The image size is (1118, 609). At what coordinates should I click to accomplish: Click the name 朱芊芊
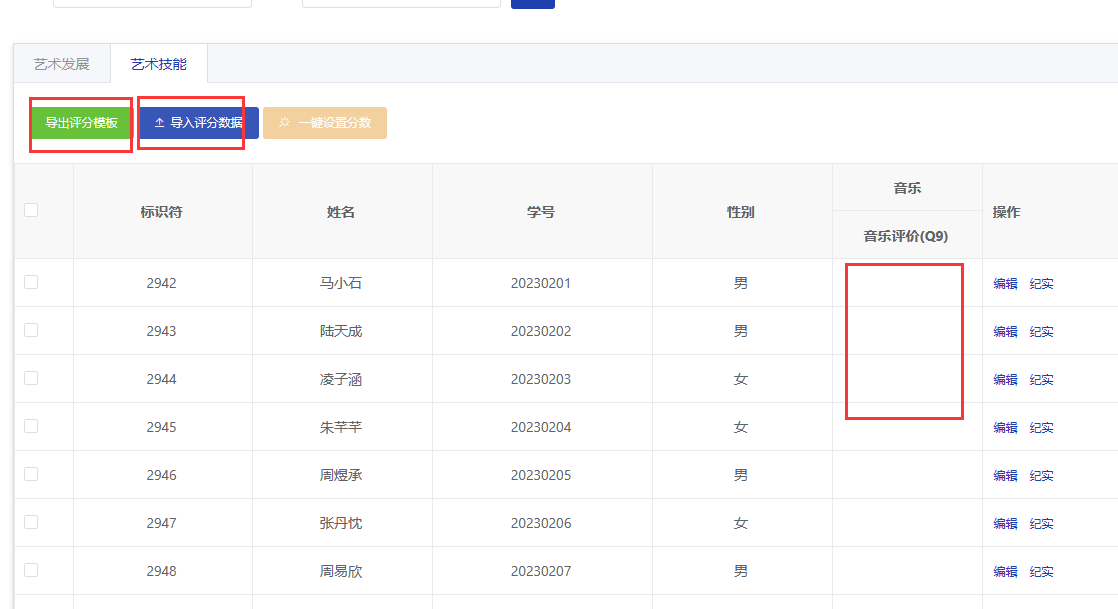(x=341, y=427)
